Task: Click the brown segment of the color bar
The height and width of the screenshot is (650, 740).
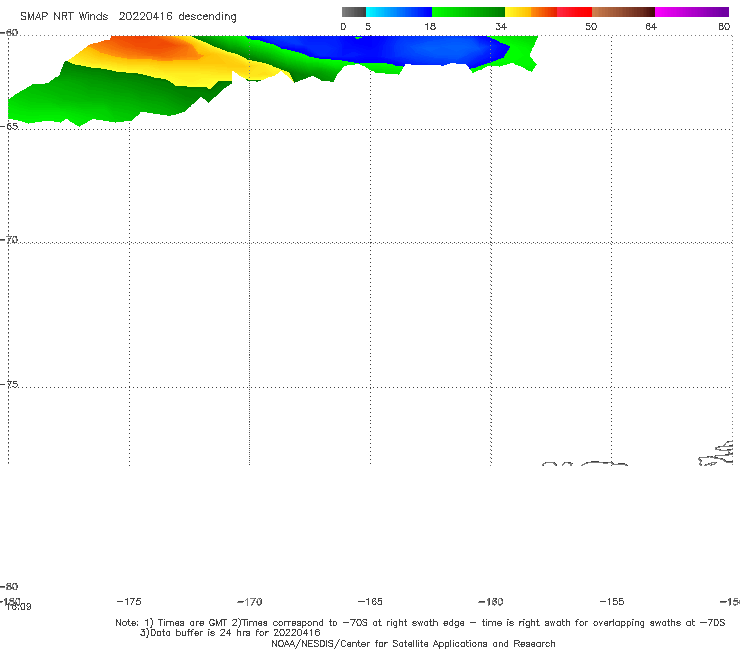Action: pyautogui.click(x=623, y=12)
